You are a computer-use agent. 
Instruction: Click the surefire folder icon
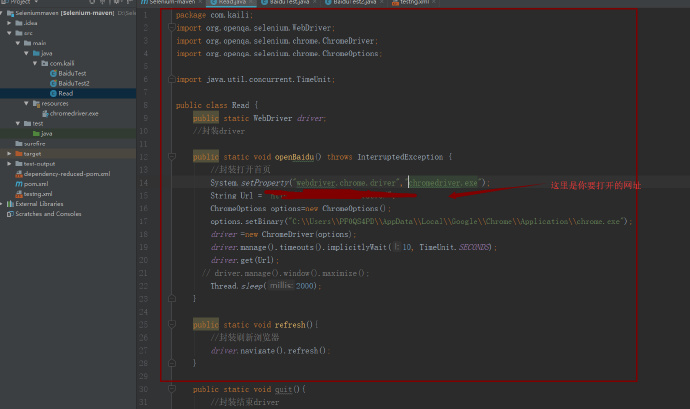click(19, 144)
